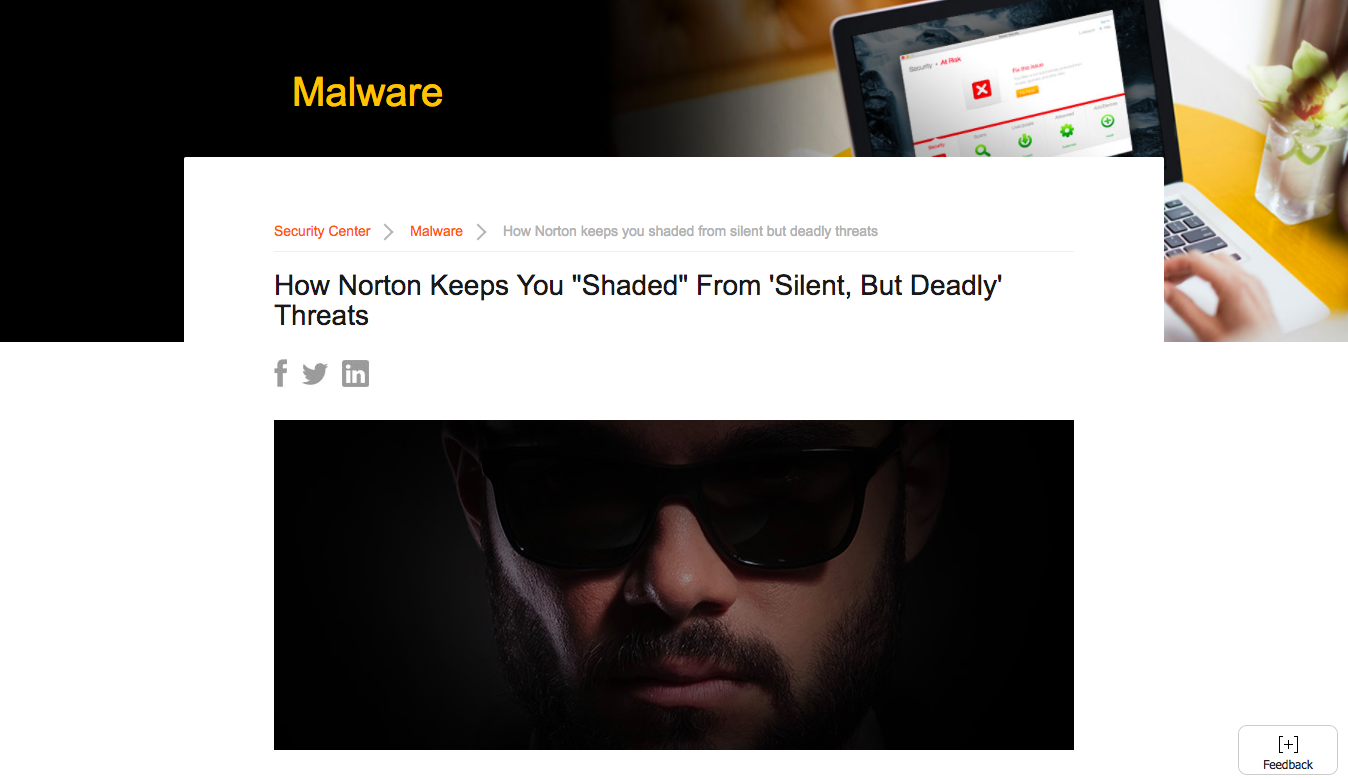Click the red X icon on laptop screen

(x=981, y=91)
